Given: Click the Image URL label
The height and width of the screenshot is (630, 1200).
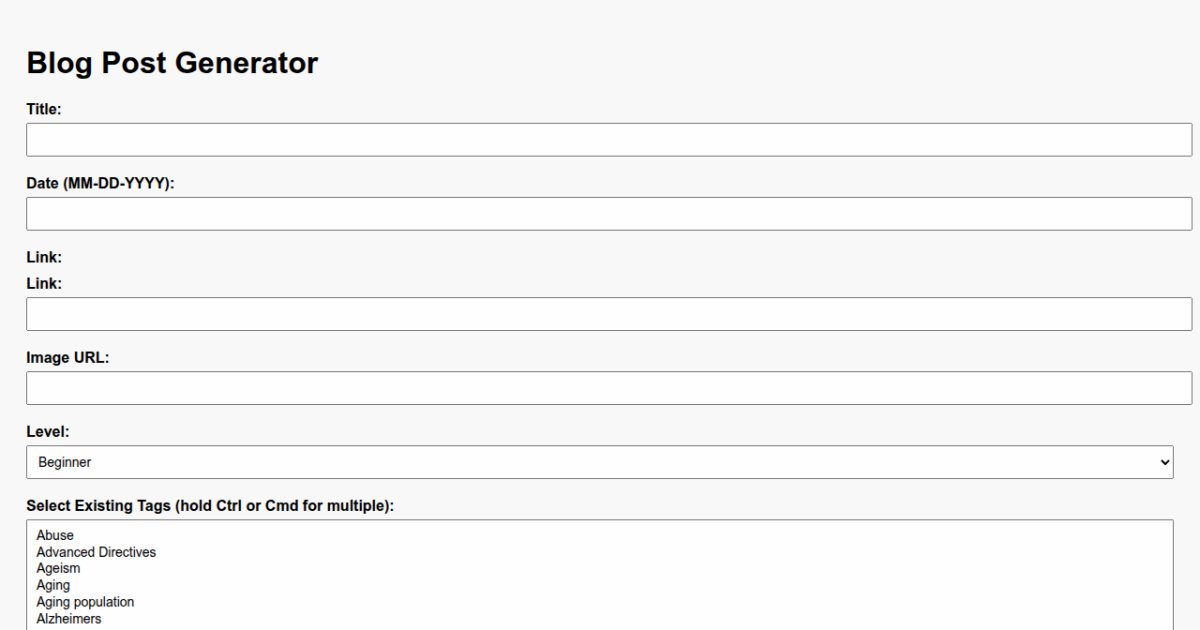Looking at the screenshot, I should (x=67, y=357).
